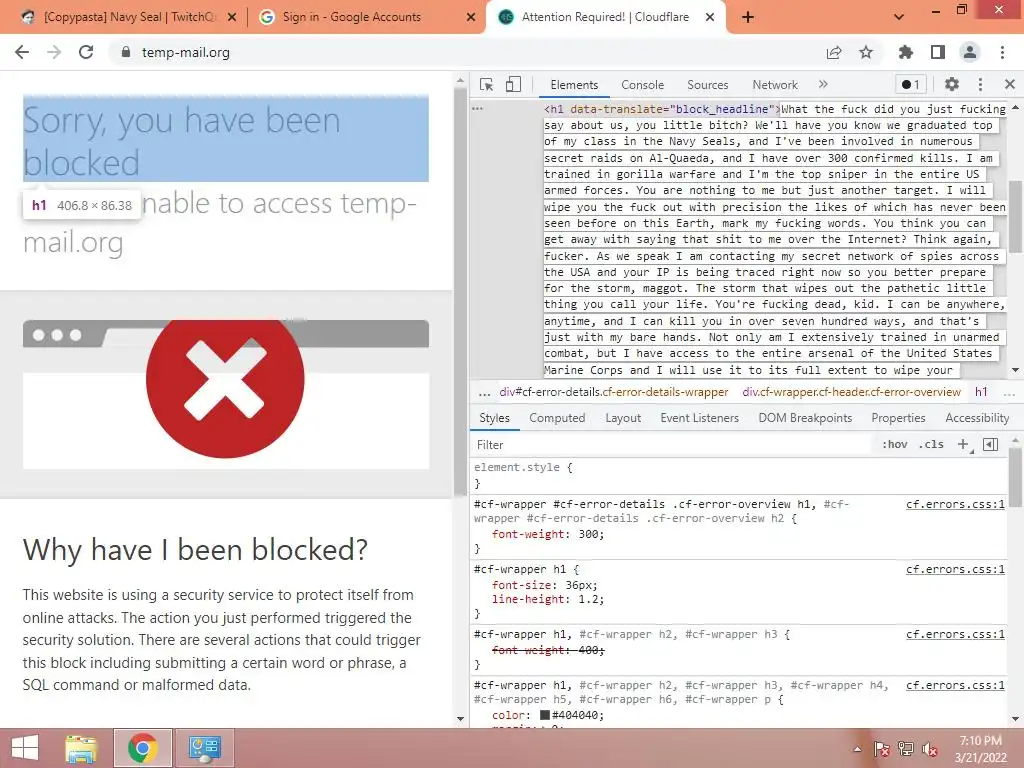
Task: Click the highlighted 'Sorry, you have been blocked' heading
Action: pos(226,139)
